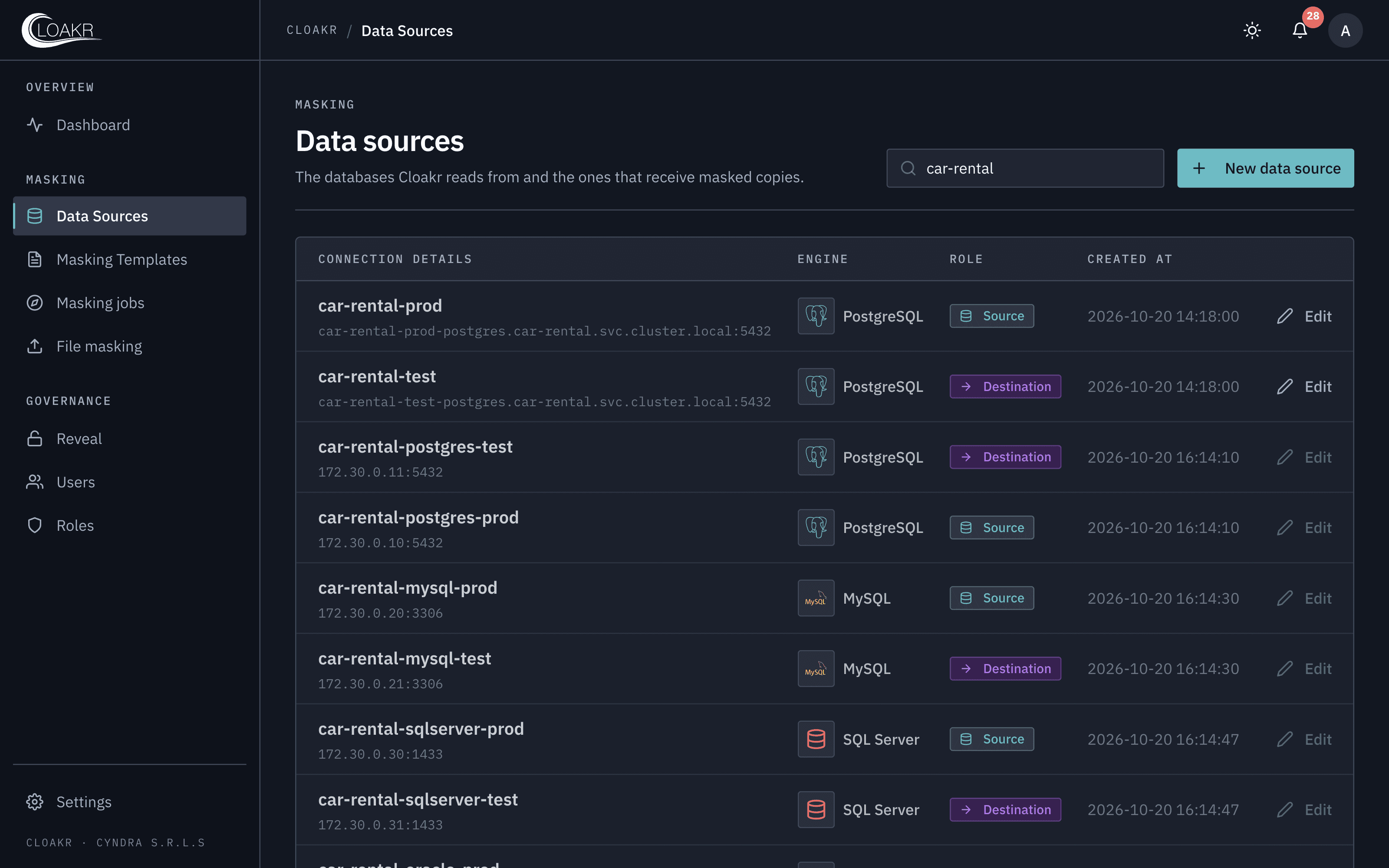The width and height of the screenshot is (1389, 868).
Task: Click the SQL Server icon for car-rental-sqlserver-prod
Action: pos(816,740)
